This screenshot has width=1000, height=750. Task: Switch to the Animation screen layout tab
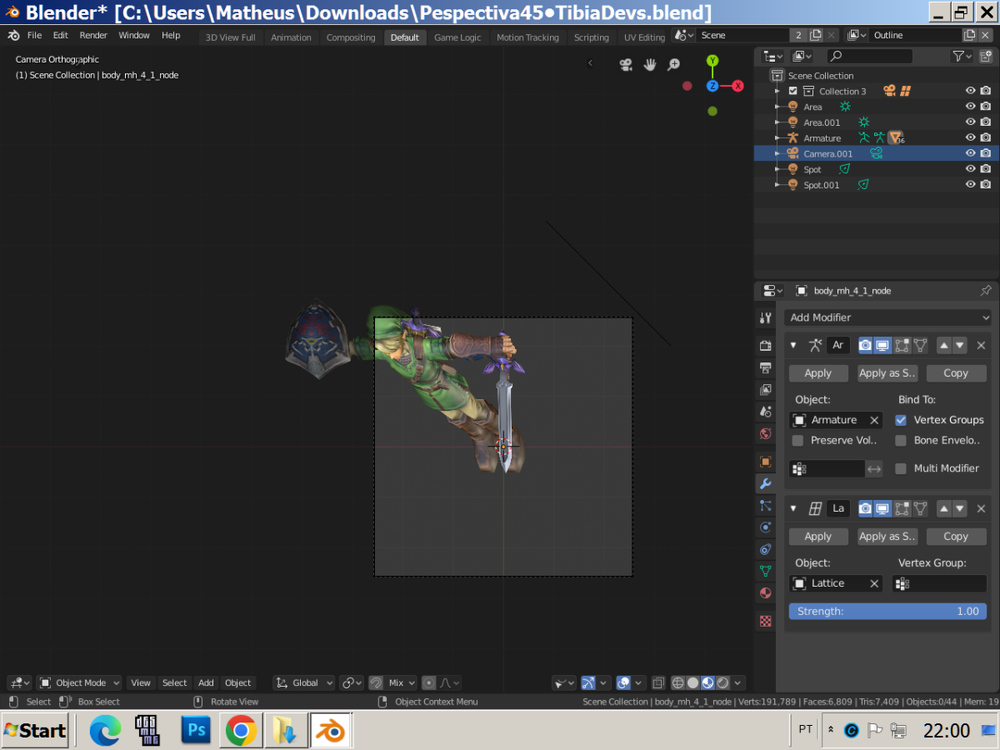tap(291, 36)
